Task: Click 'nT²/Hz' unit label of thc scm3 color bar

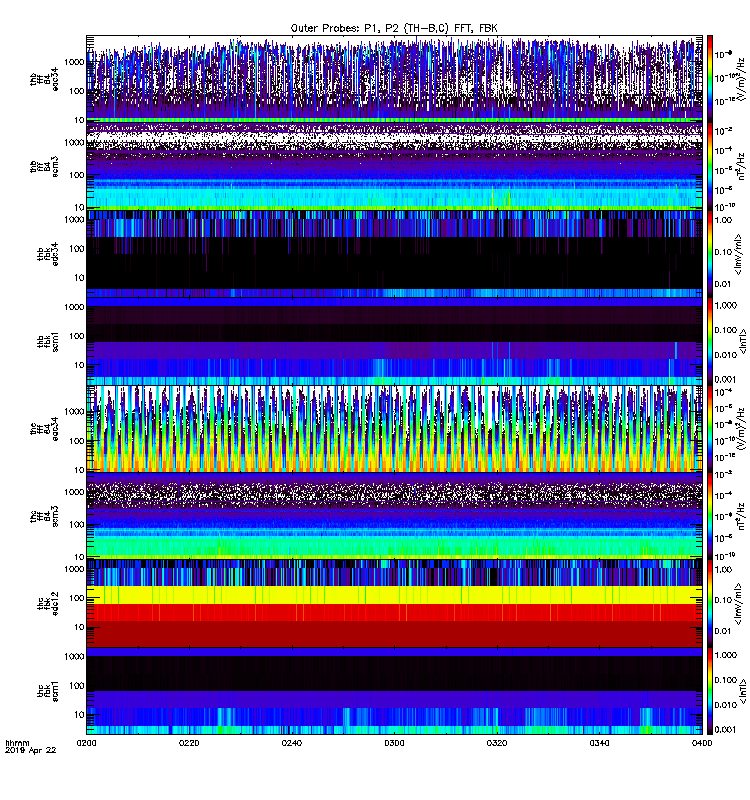Action: [741, 515]
